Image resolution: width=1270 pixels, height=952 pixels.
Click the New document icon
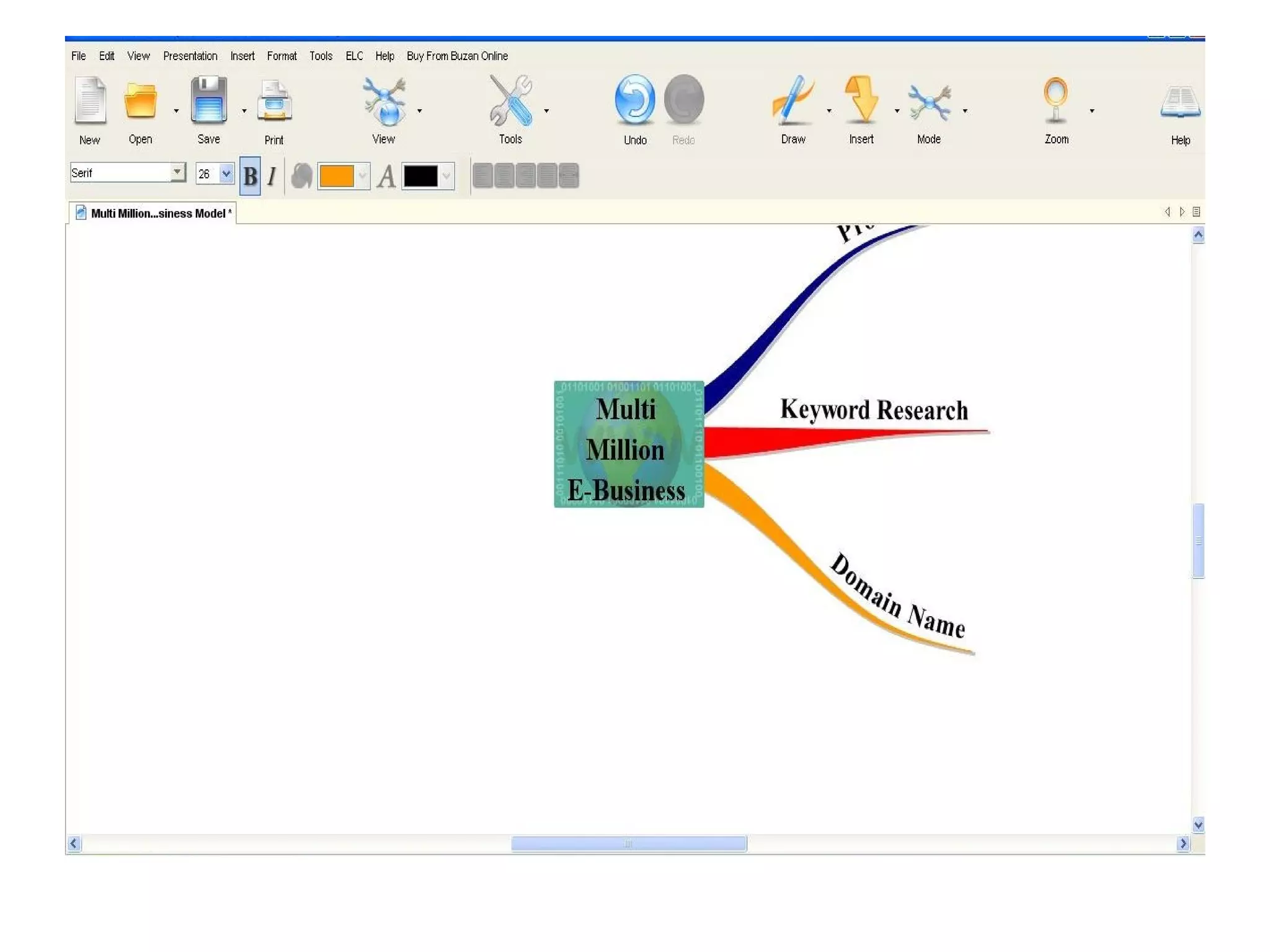(90, 101)
